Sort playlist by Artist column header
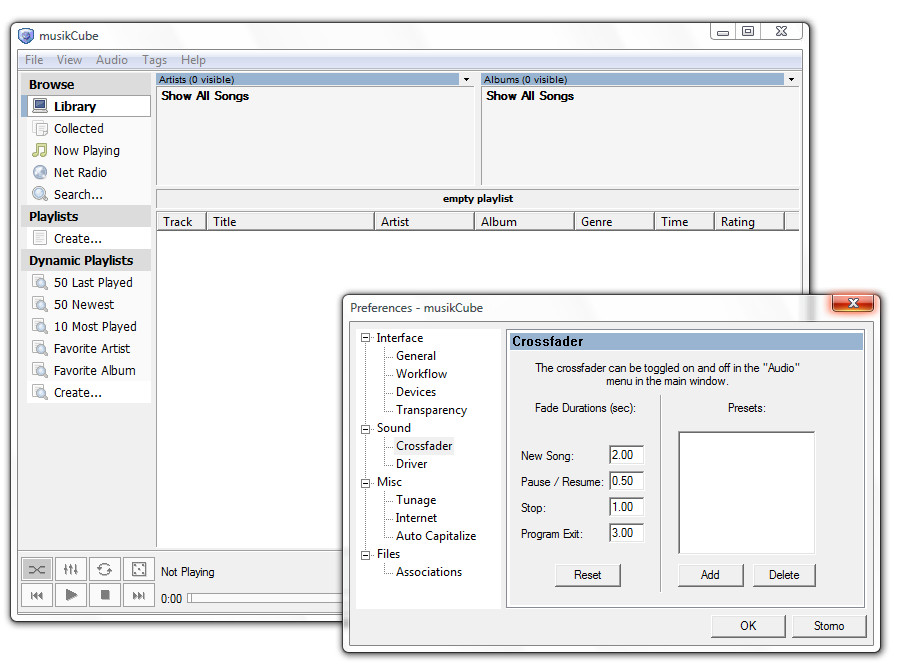The image size is (897, 669). (x=424, y=221)
